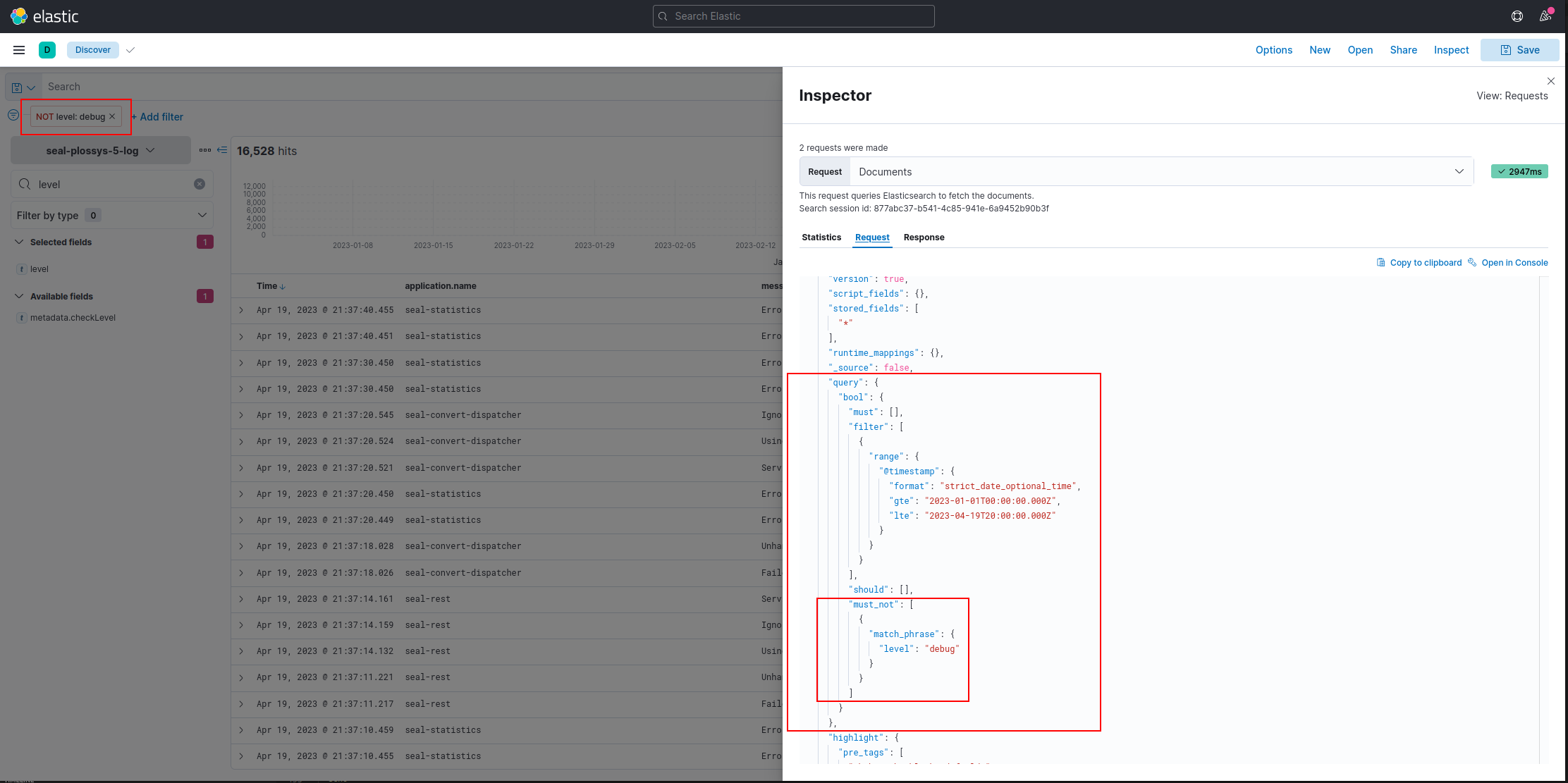Clear the level field search with the x icon
The height and width of the screenshot is (783, 1568).
tap(200, 184)
